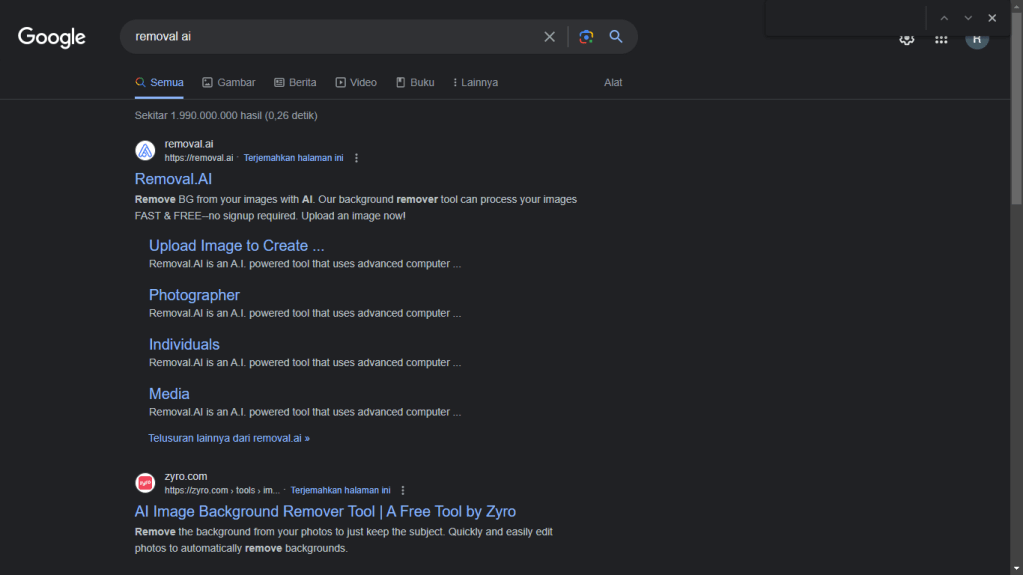Open the Google account avatar

click(976, 39)
